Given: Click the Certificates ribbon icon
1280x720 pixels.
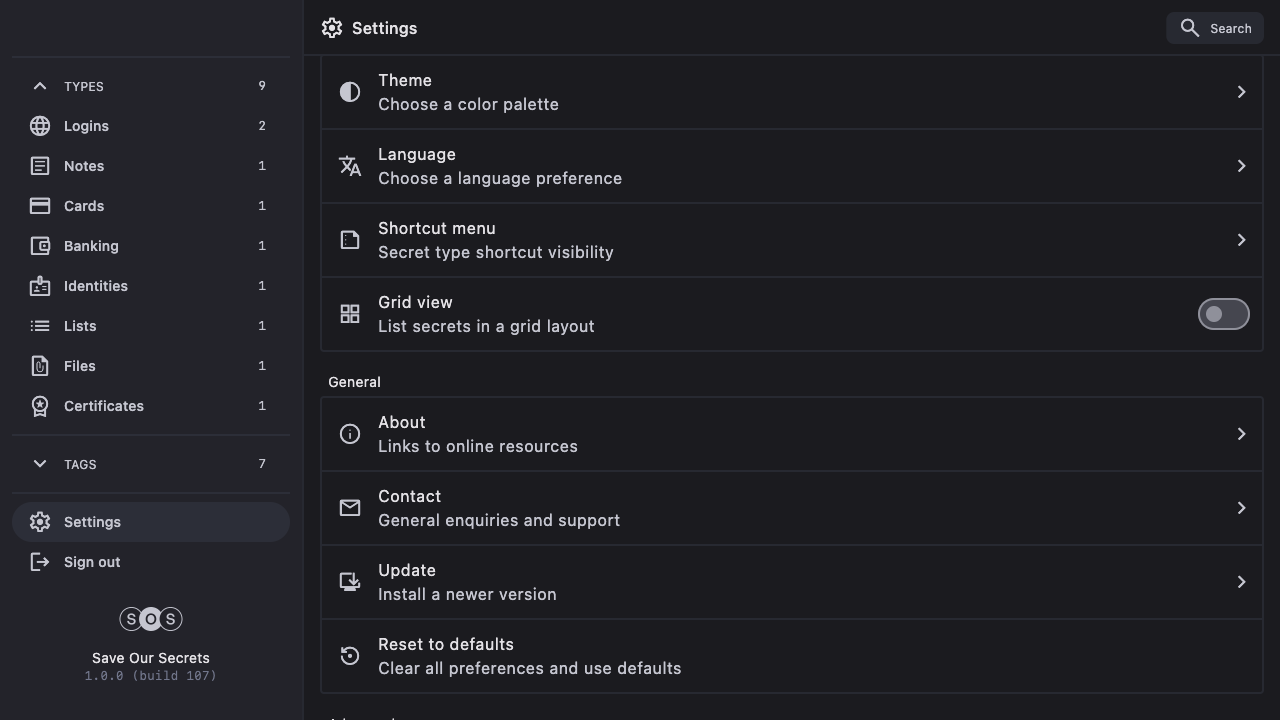Looking at the screenshot, I should pos(40,406).
